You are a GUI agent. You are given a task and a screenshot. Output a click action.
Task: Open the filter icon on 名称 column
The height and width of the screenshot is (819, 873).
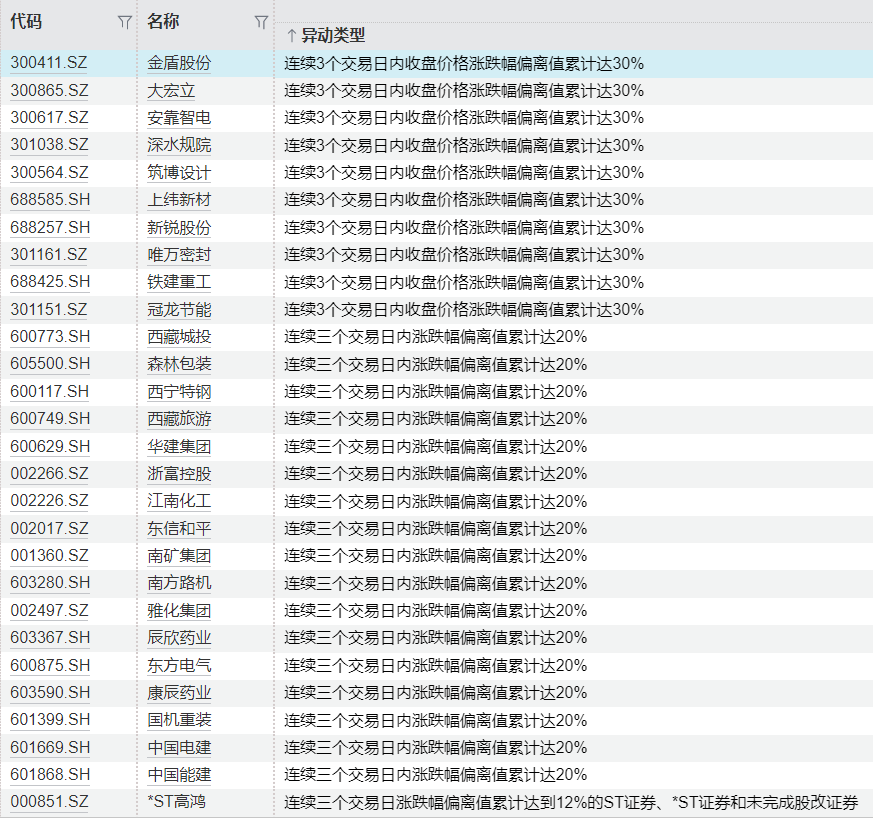click(x=261, y=22)
